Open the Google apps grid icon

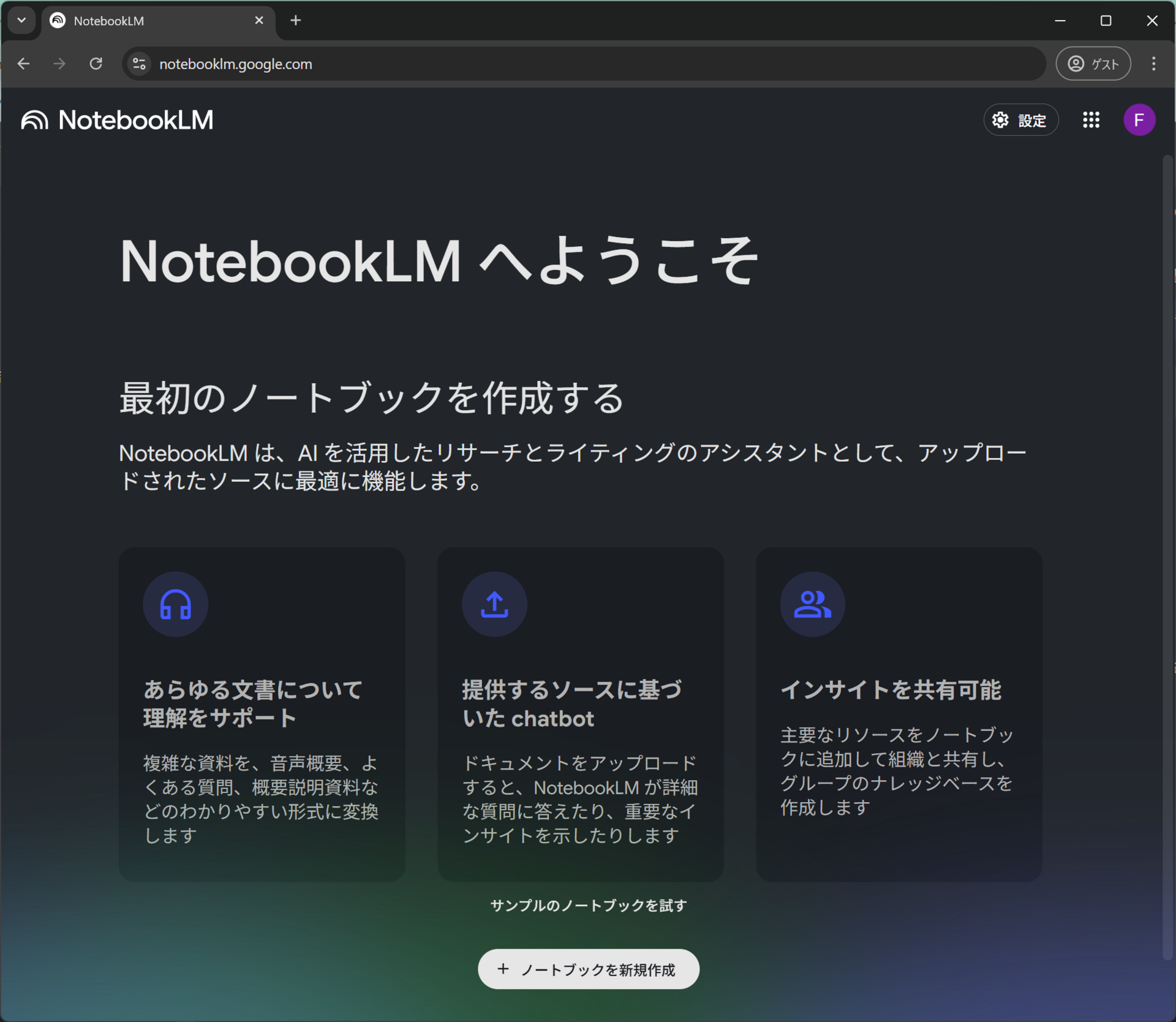1091,120
